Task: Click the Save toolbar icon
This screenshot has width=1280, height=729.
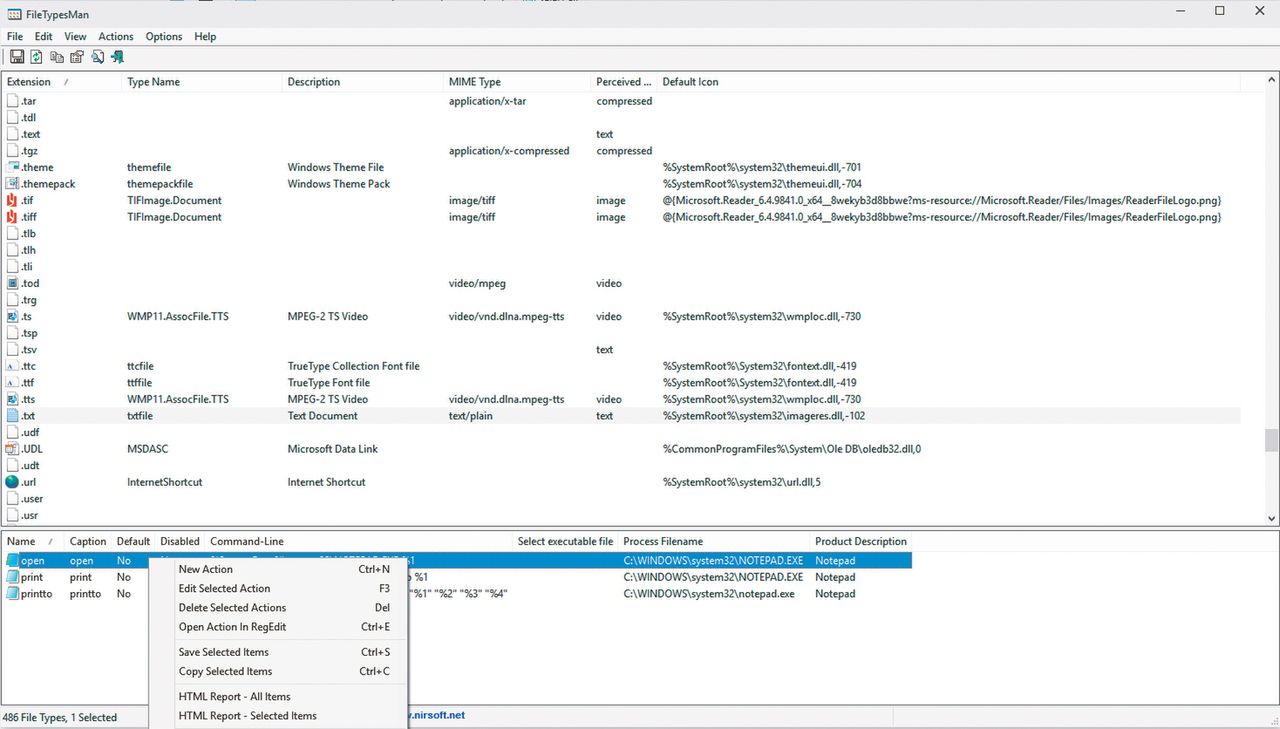Action: point(17,57)
